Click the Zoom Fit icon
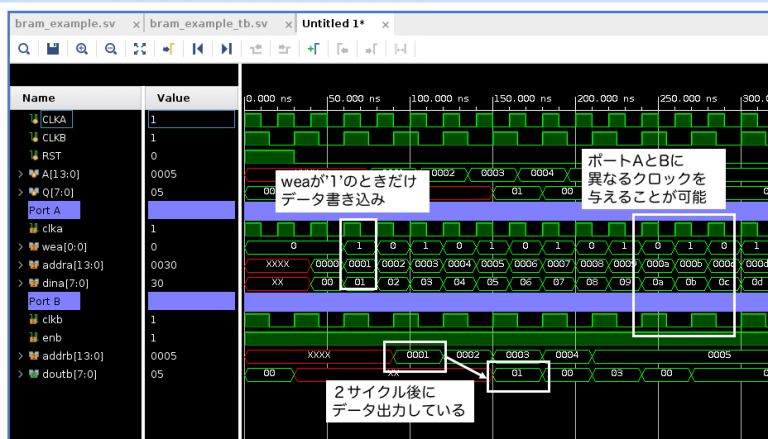Screen dimensions: 768x439 140,48
